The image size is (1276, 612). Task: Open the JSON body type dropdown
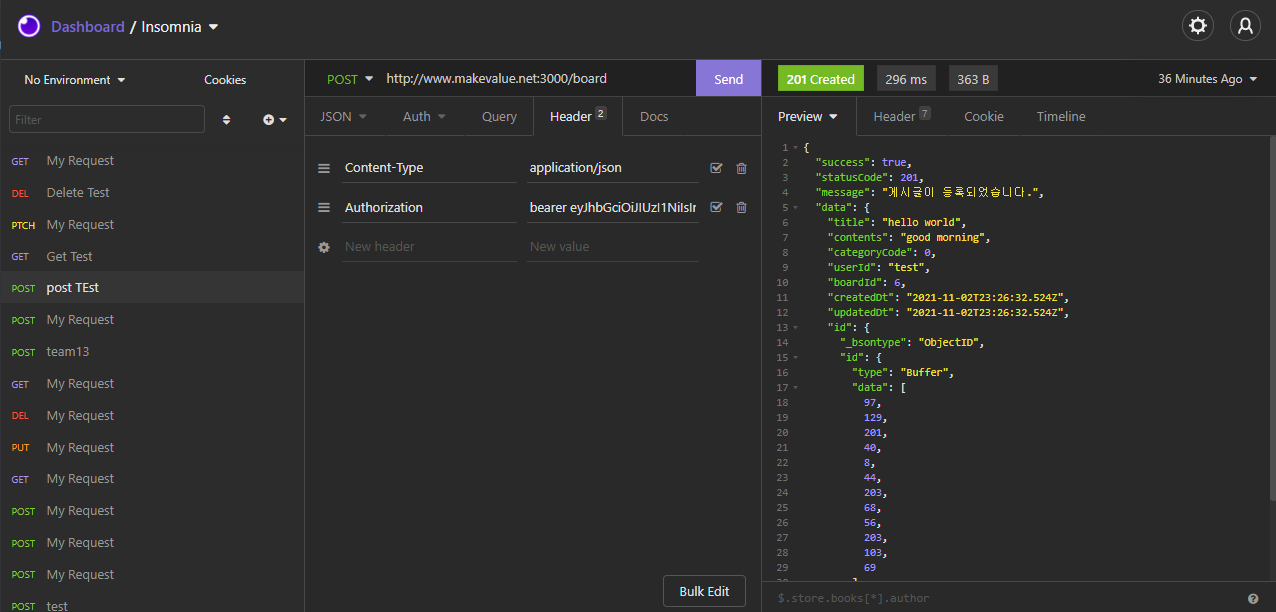[343, 116]
